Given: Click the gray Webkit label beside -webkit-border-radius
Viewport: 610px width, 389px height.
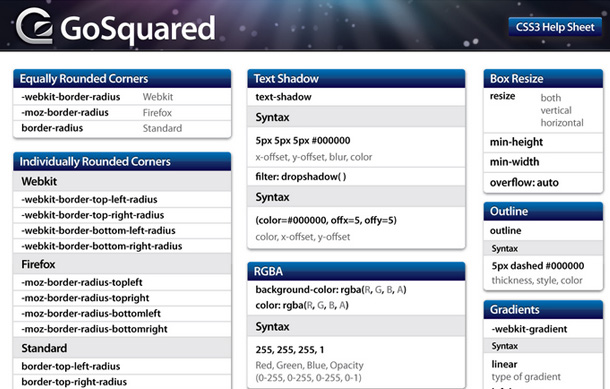Looking at the screenshot, I should coord(158,97).
